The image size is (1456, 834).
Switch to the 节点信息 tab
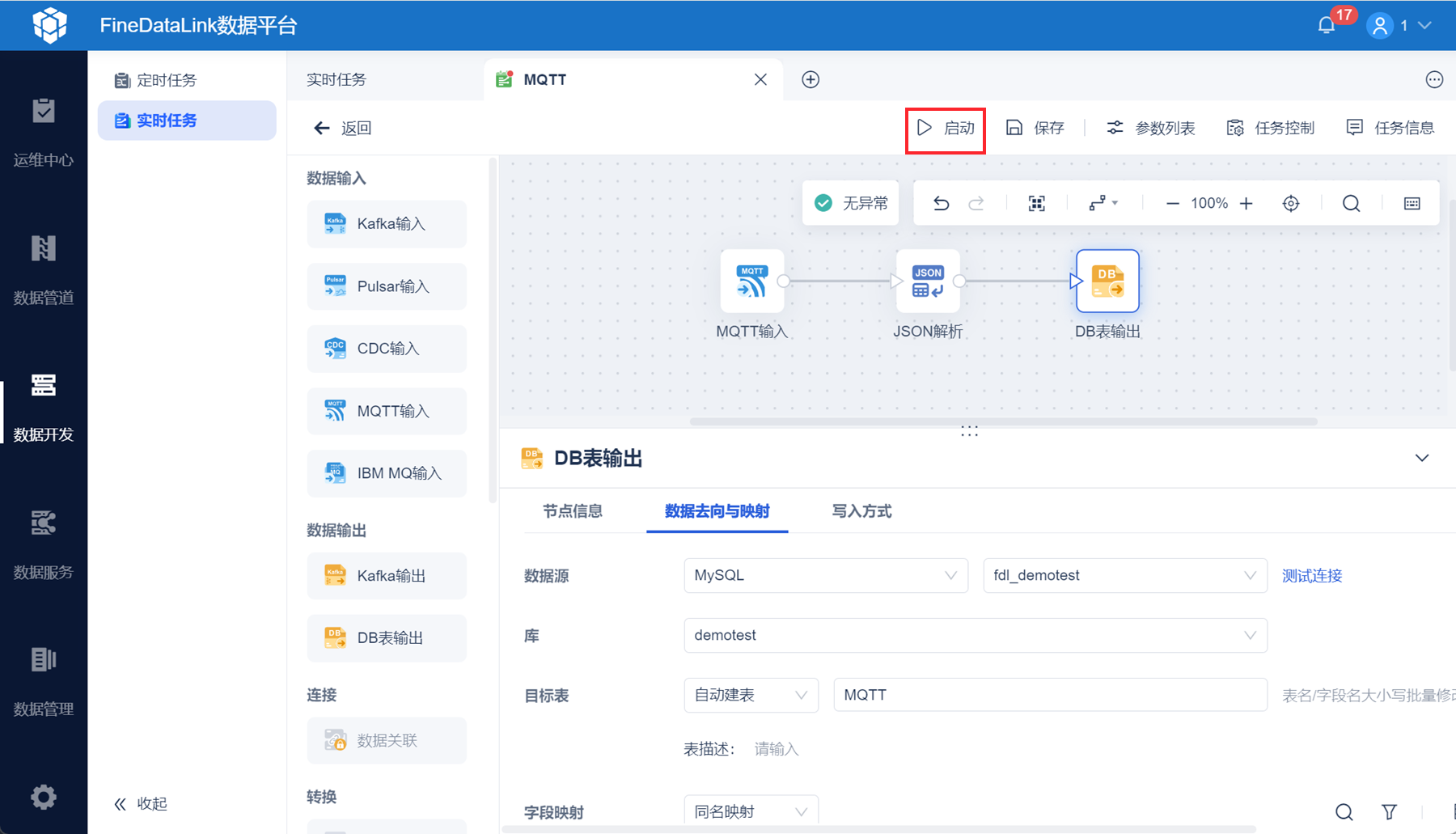click(x=572, y=511)
